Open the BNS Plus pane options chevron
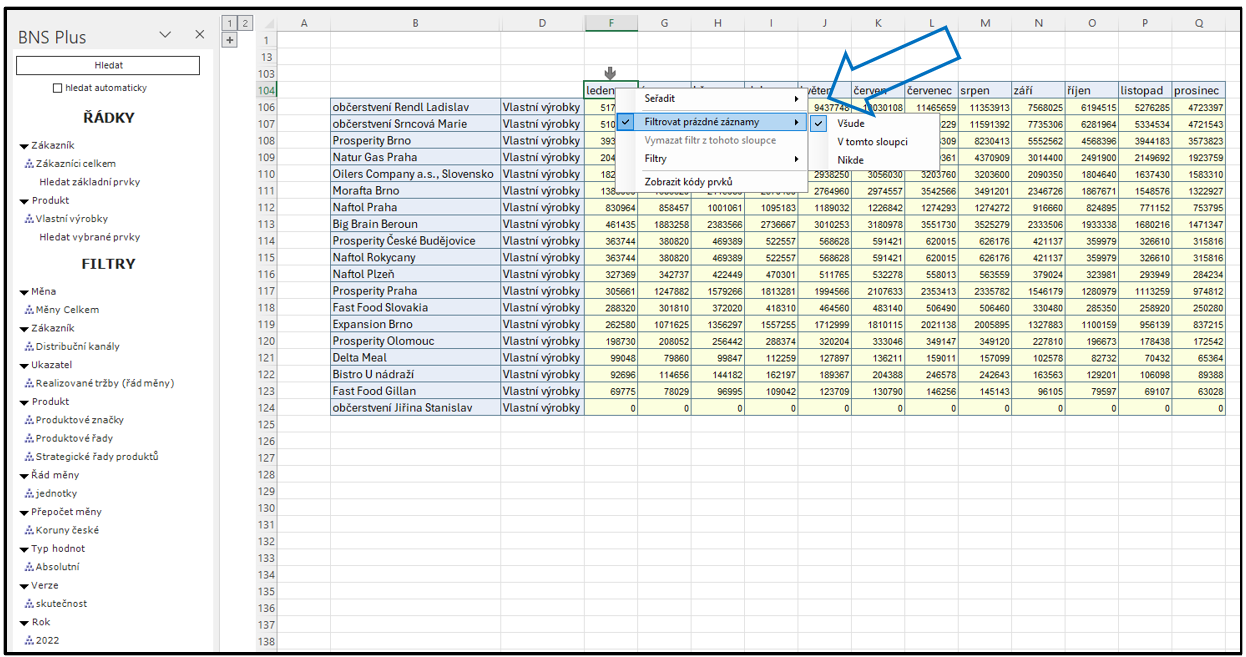This screenshot has width=1246, height=657. (x=166, y=35)
